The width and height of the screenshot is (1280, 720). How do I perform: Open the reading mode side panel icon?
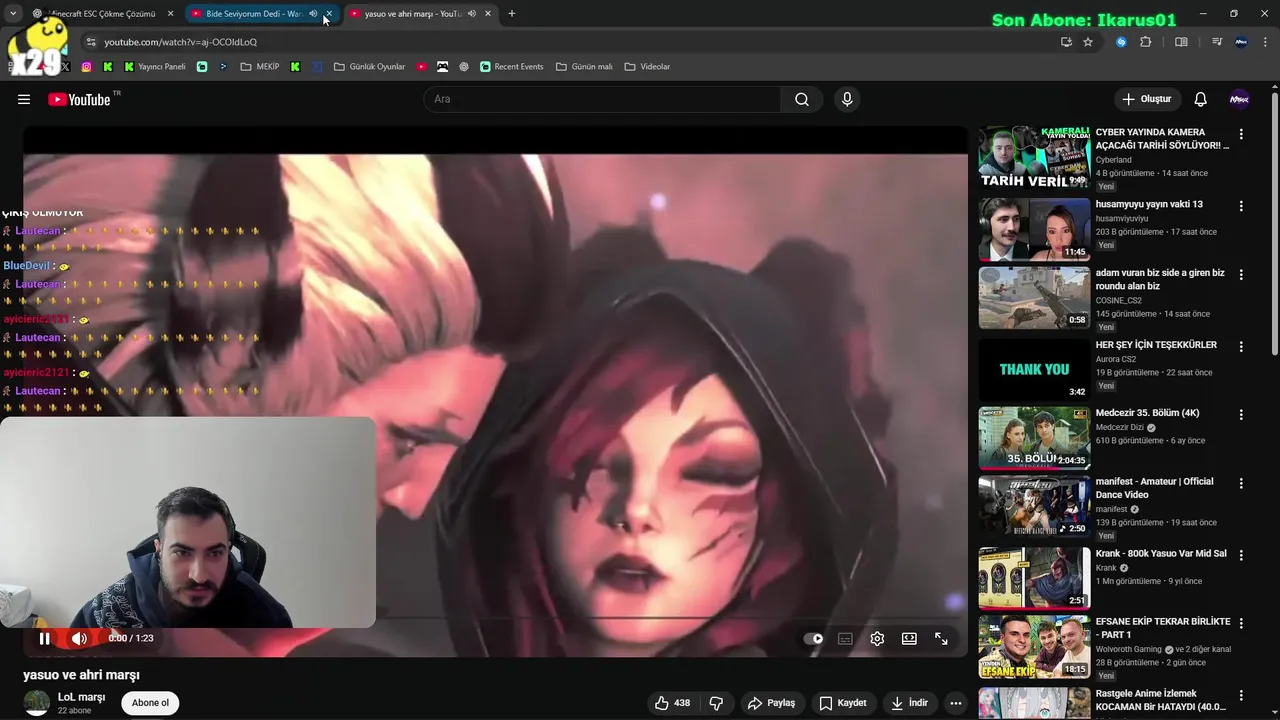tap(1181, 42)
